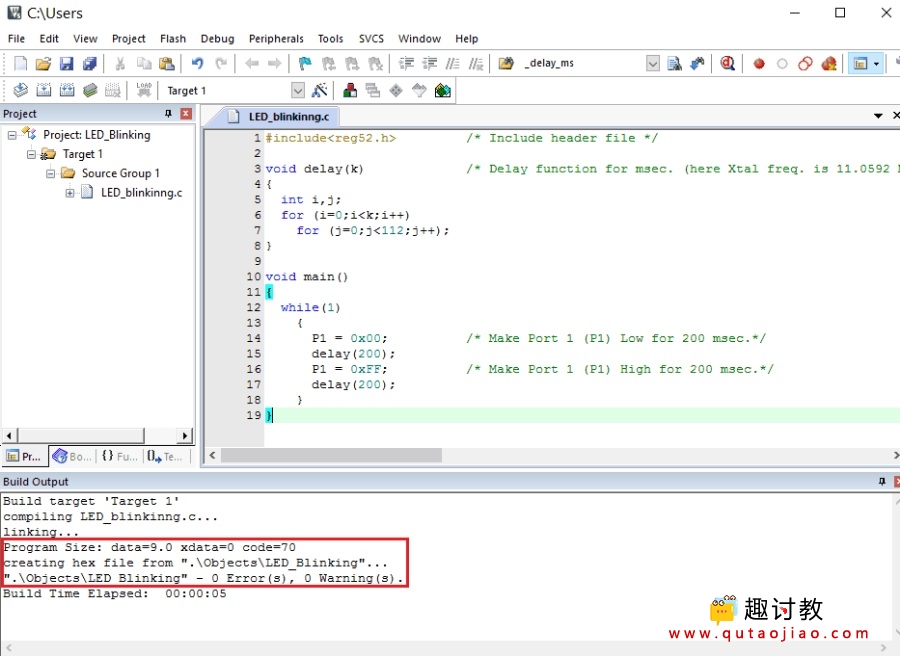Translate the current file

point(20,90)
